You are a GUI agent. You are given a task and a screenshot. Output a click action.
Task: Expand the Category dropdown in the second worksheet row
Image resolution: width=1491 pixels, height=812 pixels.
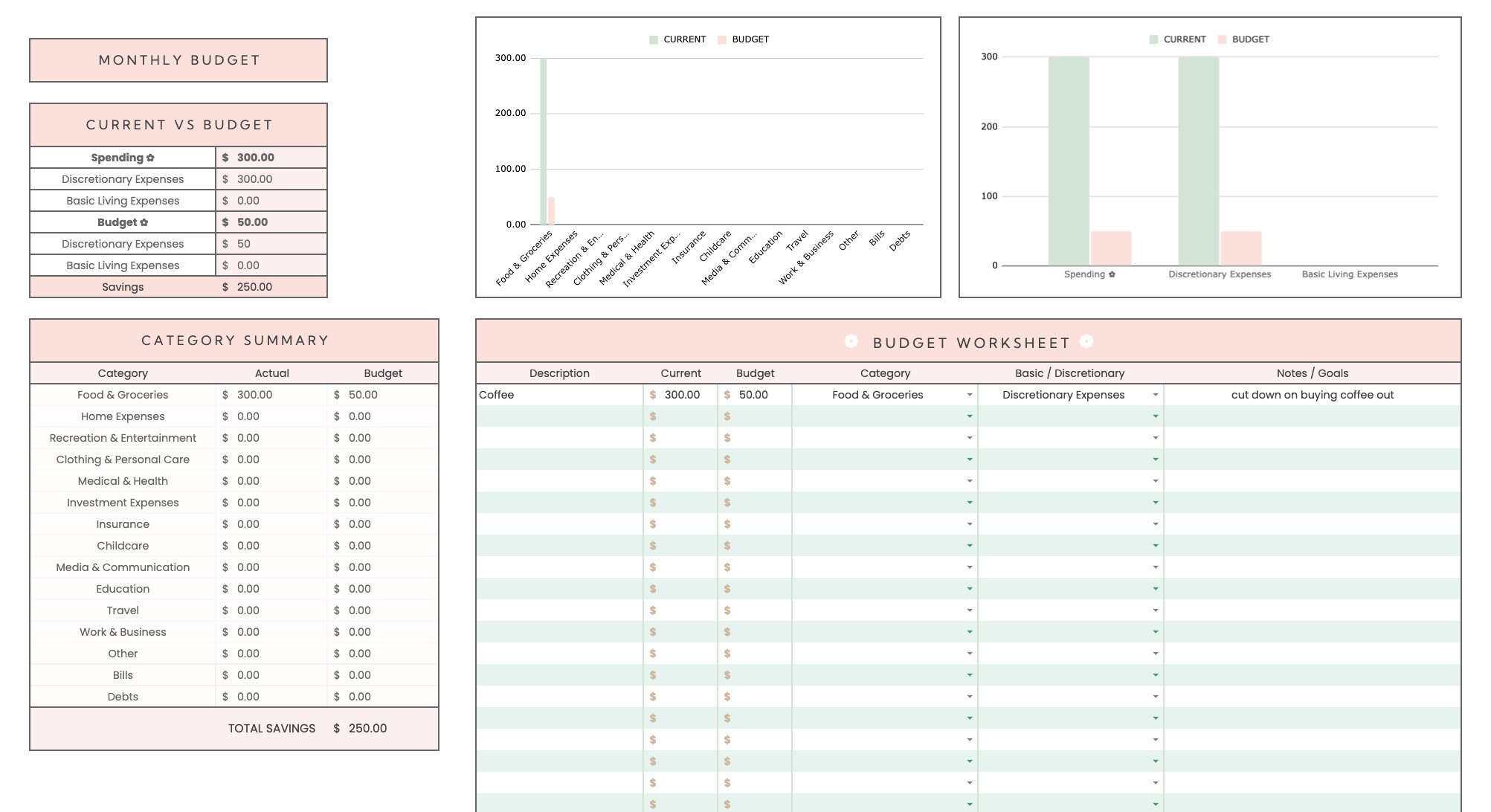(969, 416)
